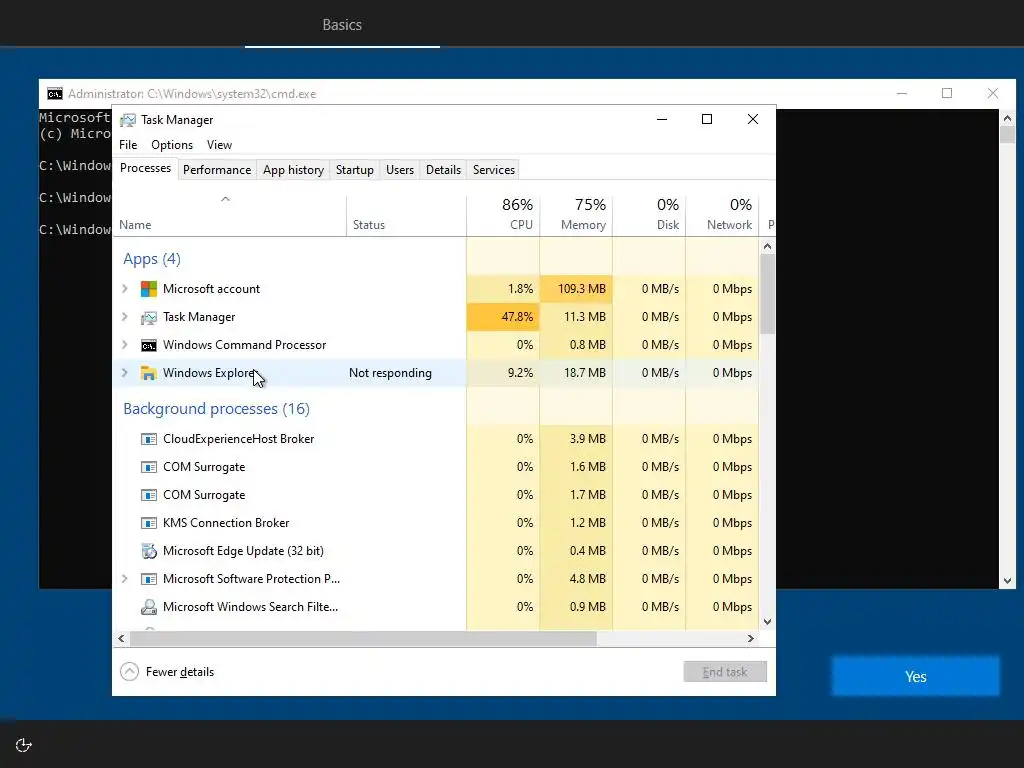Viewport: 1024px width, 768px height.
Task: Select the Microsoft Edge Update (32 bit) name
Action: pyautogui.click(x=243, y=551)
